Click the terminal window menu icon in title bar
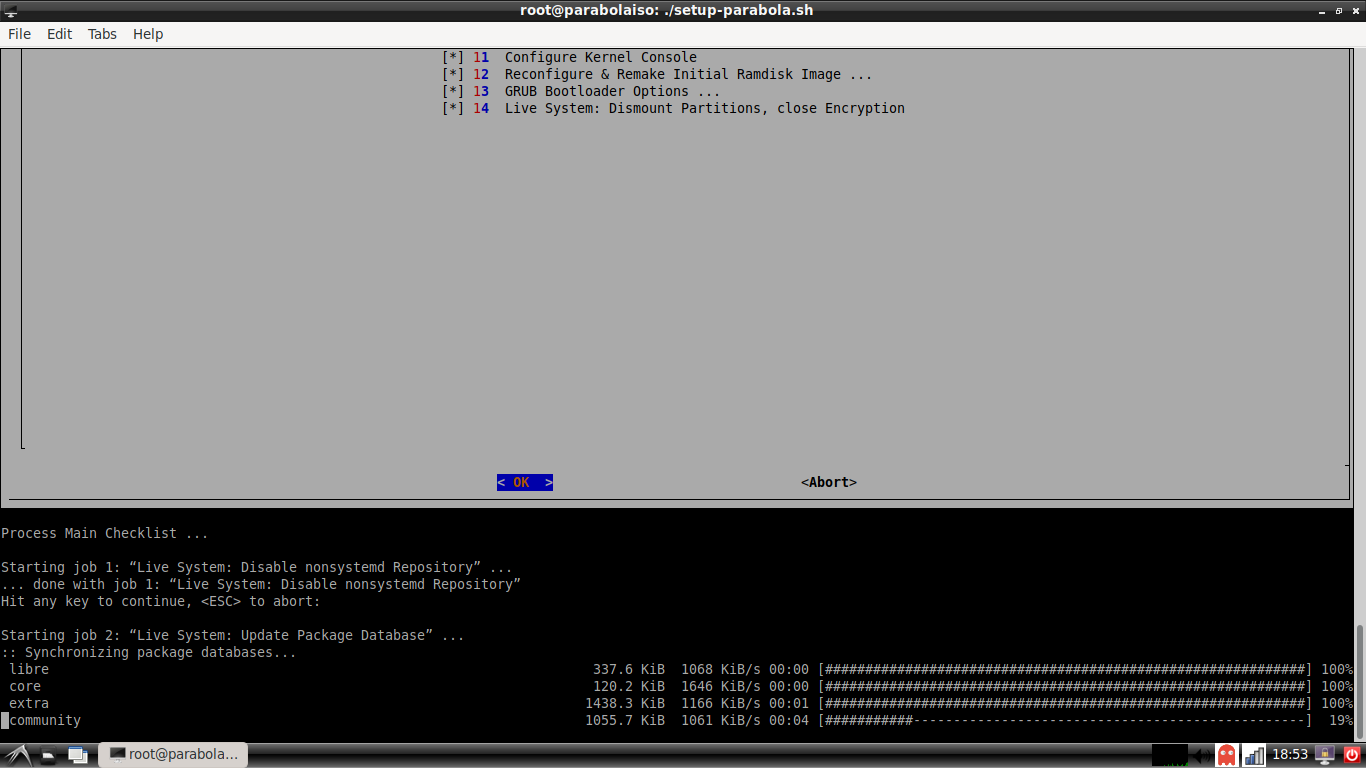Screen dimensions: 1366x768 click(x=12, y=10)
